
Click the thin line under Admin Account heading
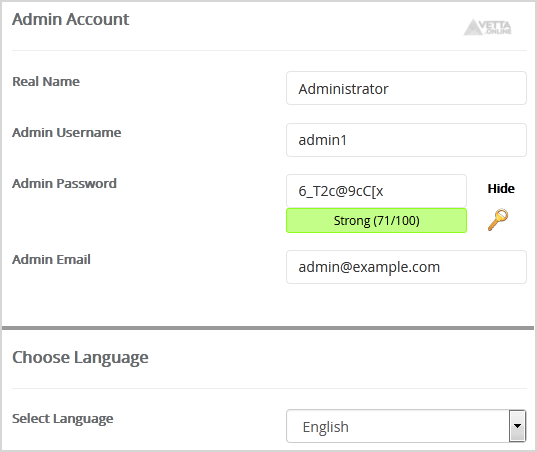[x=269, y=51]
